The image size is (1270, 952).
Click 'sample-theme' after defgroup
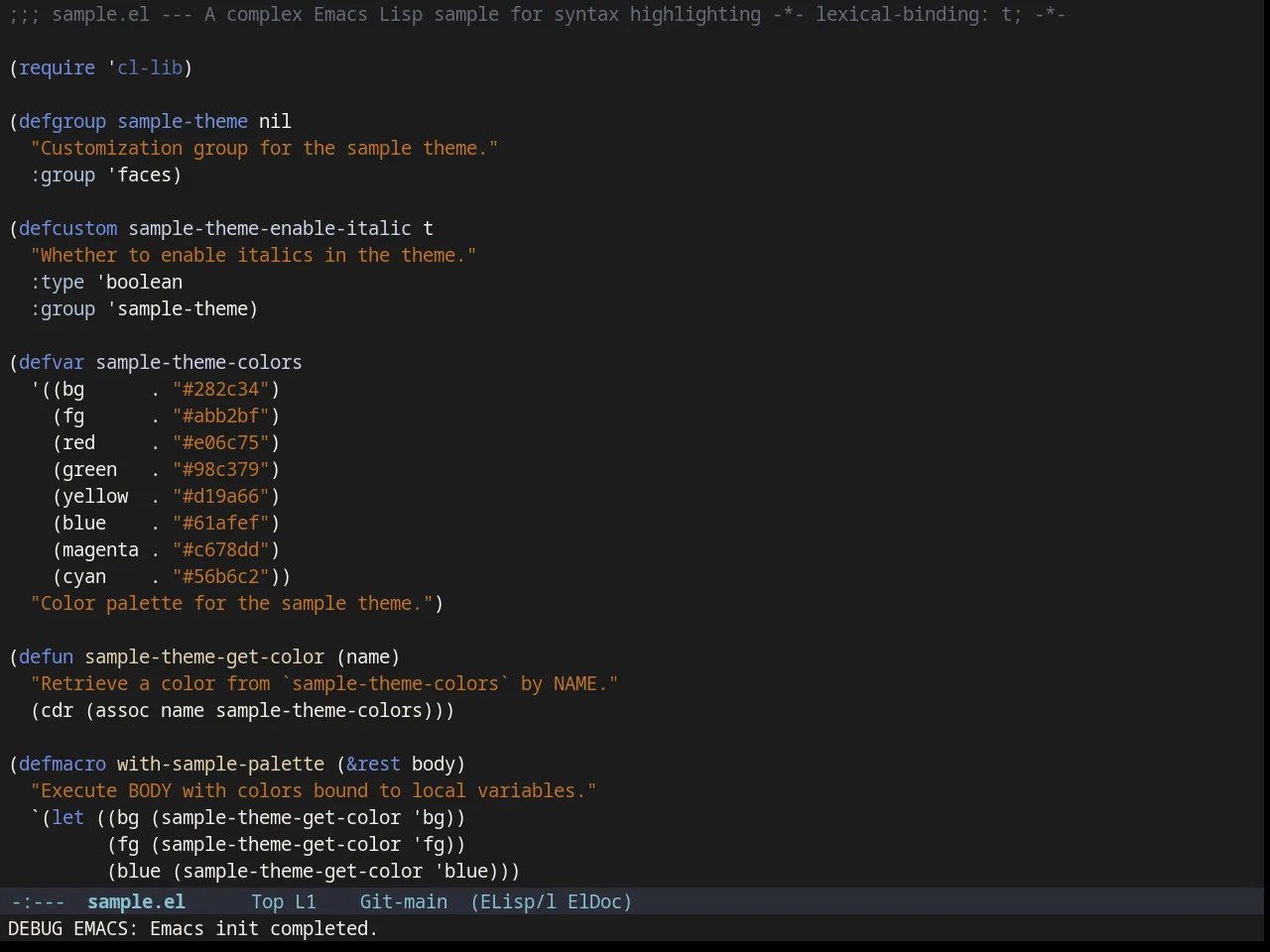(x=183, y=121)
